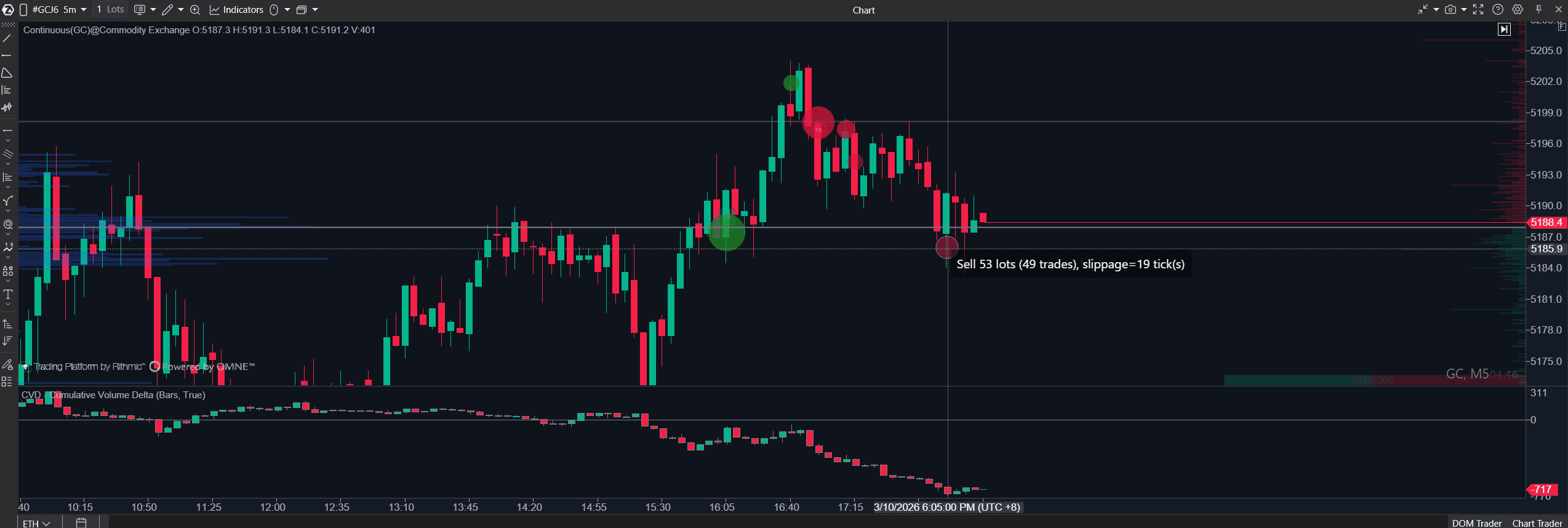The image size is (1568, 528).
Task: Toggle the F box on price axis
Action: click(x=1561, y=26)
